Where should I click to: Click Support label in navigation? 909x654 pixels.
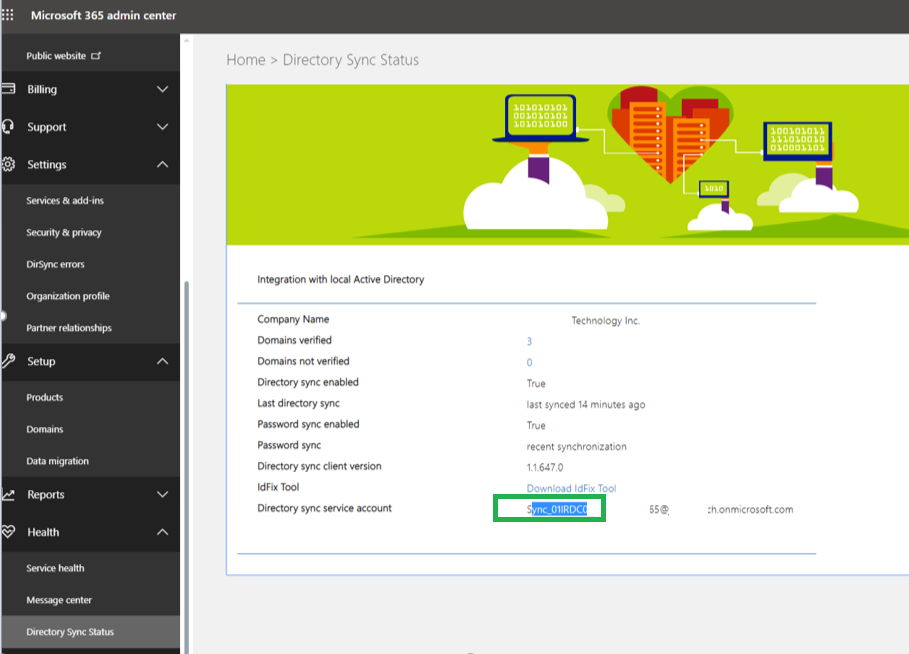point(46,127)
